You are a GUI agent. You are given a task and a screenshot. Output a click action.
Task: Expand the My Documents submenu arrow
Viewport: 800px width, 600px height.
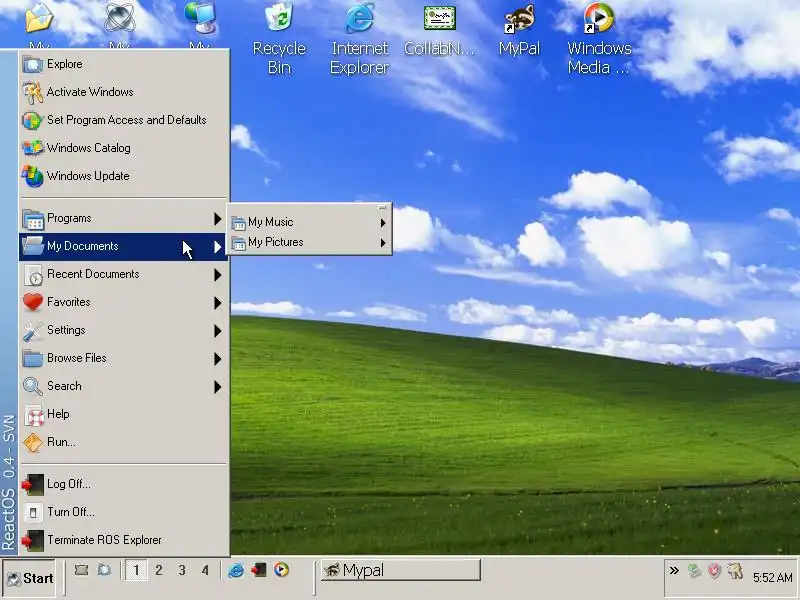pyautogui.click(x=218, y=247)
